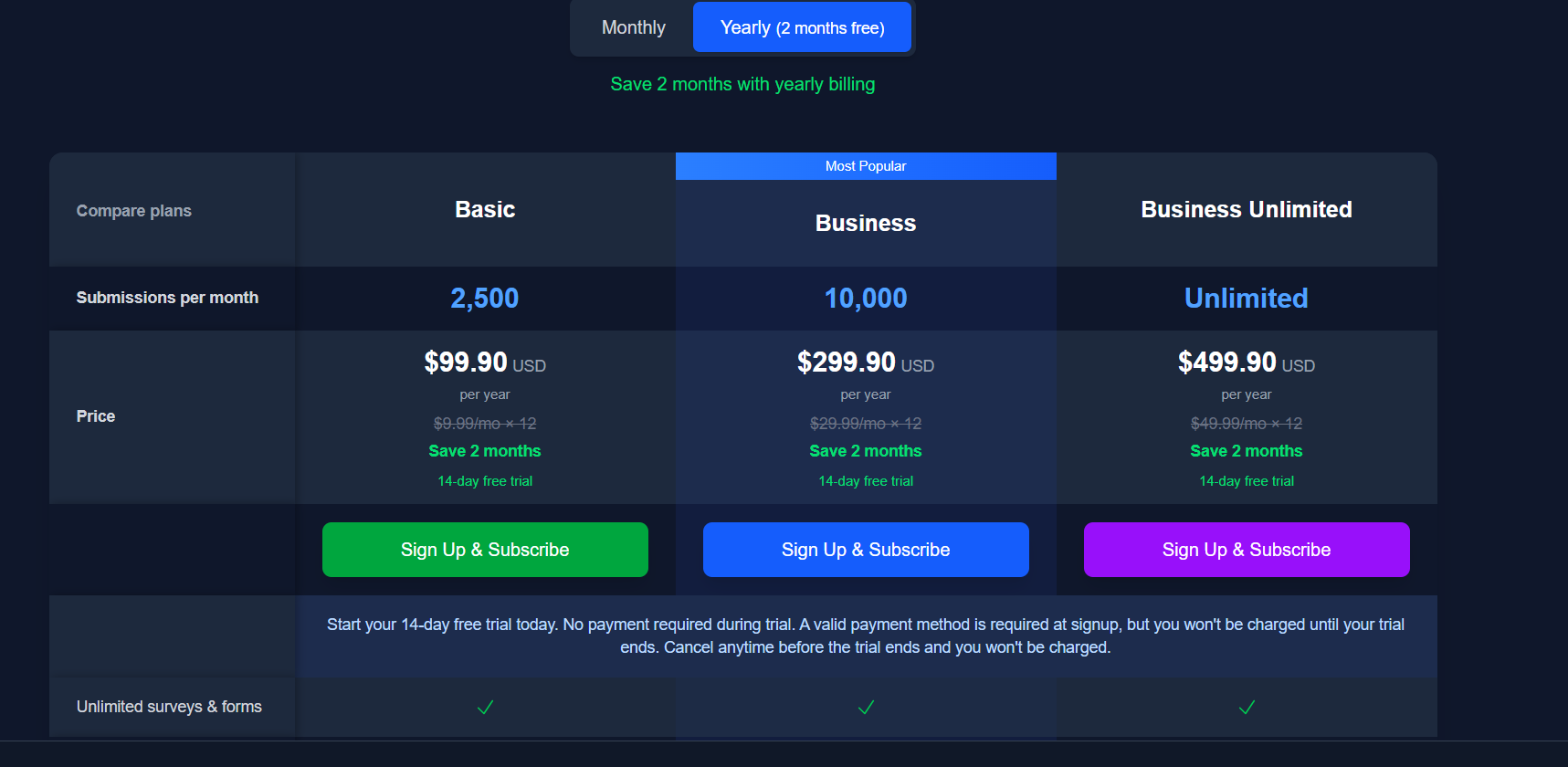Click the Compare plans label
Screen dimensions: 1568x767
[134, 211]
